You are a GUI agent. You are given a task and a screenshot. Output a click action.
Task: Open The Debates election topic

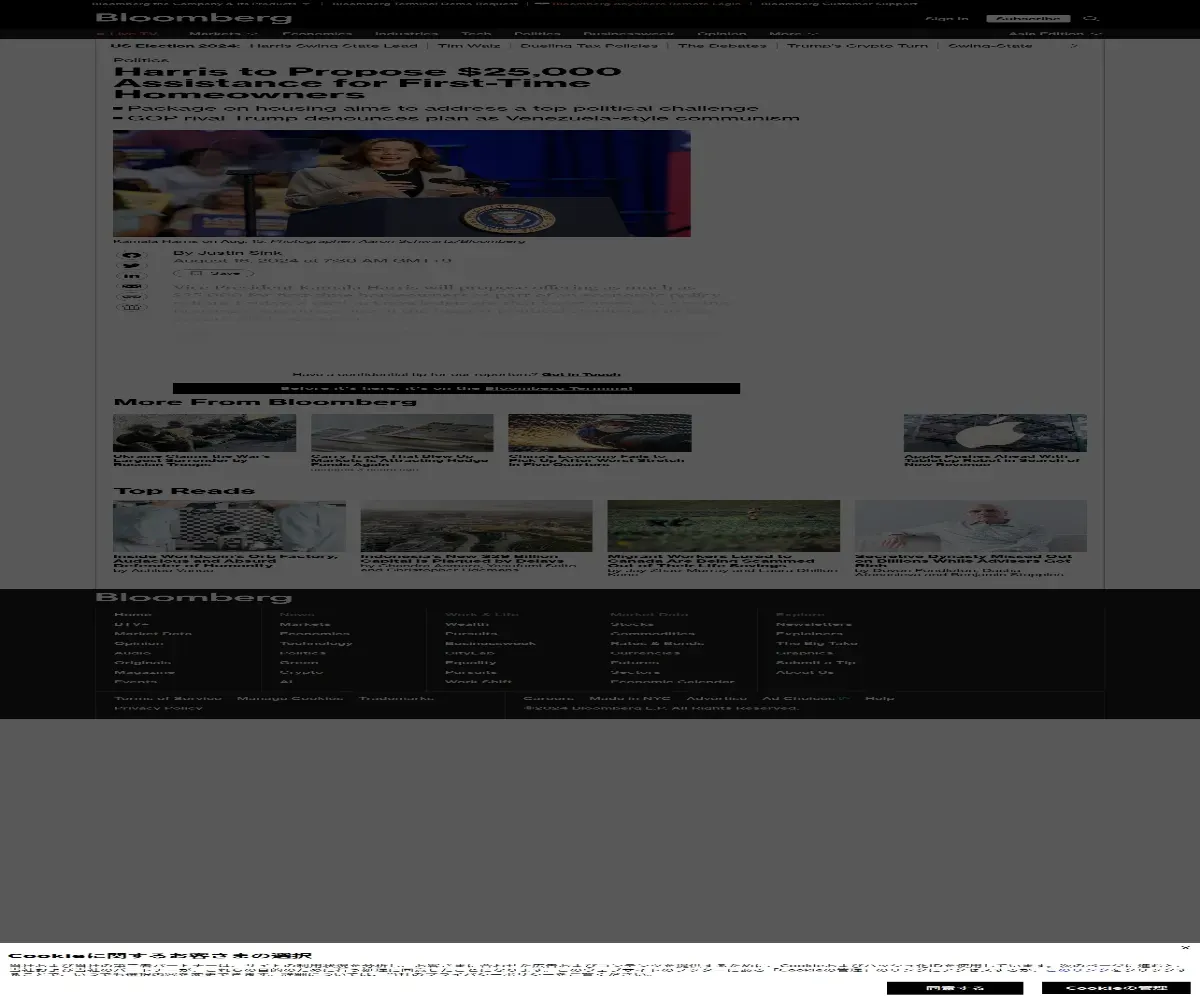[x=723, y=46]
